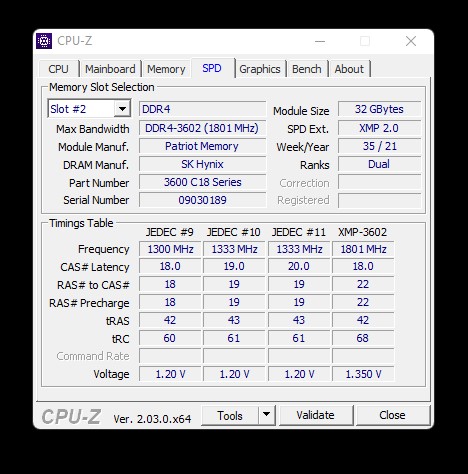Switch to the Graphics tab
Image resolution: width=468 pixels, height=474 pixels.
click(260, 69)
